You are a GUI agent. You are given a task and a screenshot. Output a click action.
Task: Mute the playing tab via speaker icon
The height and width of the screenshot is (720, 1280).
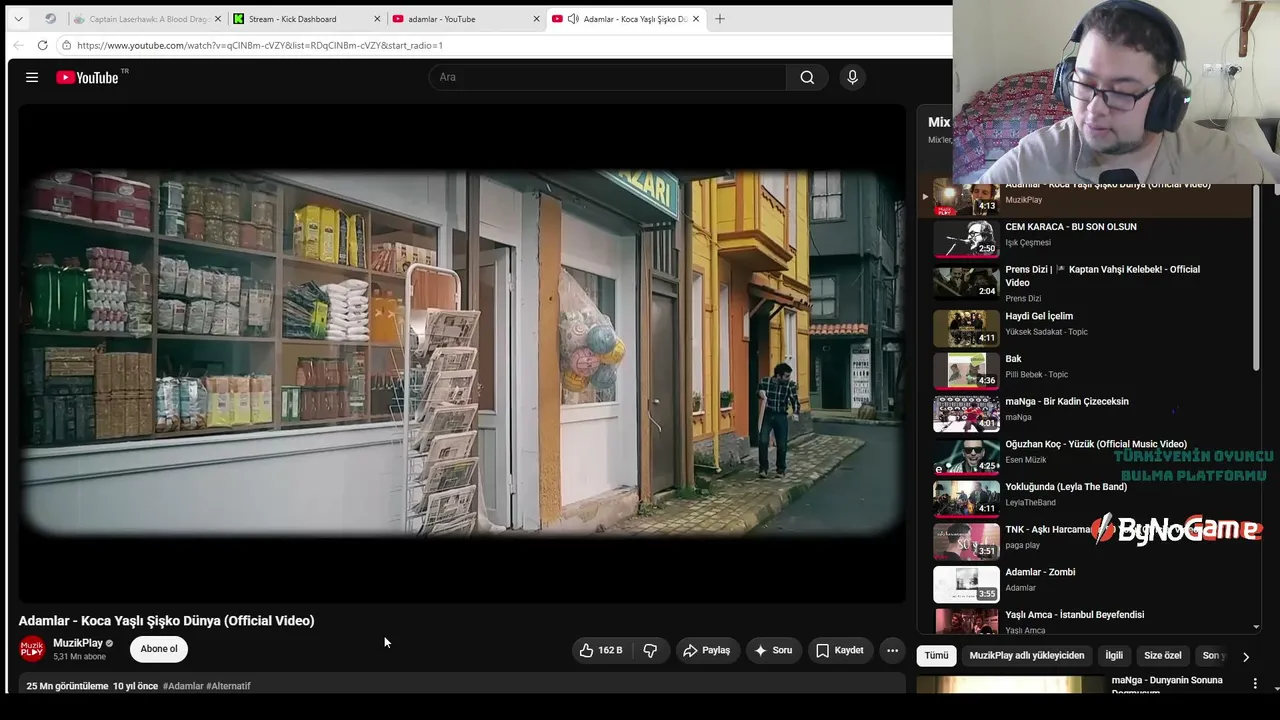(x=573, y=19)
